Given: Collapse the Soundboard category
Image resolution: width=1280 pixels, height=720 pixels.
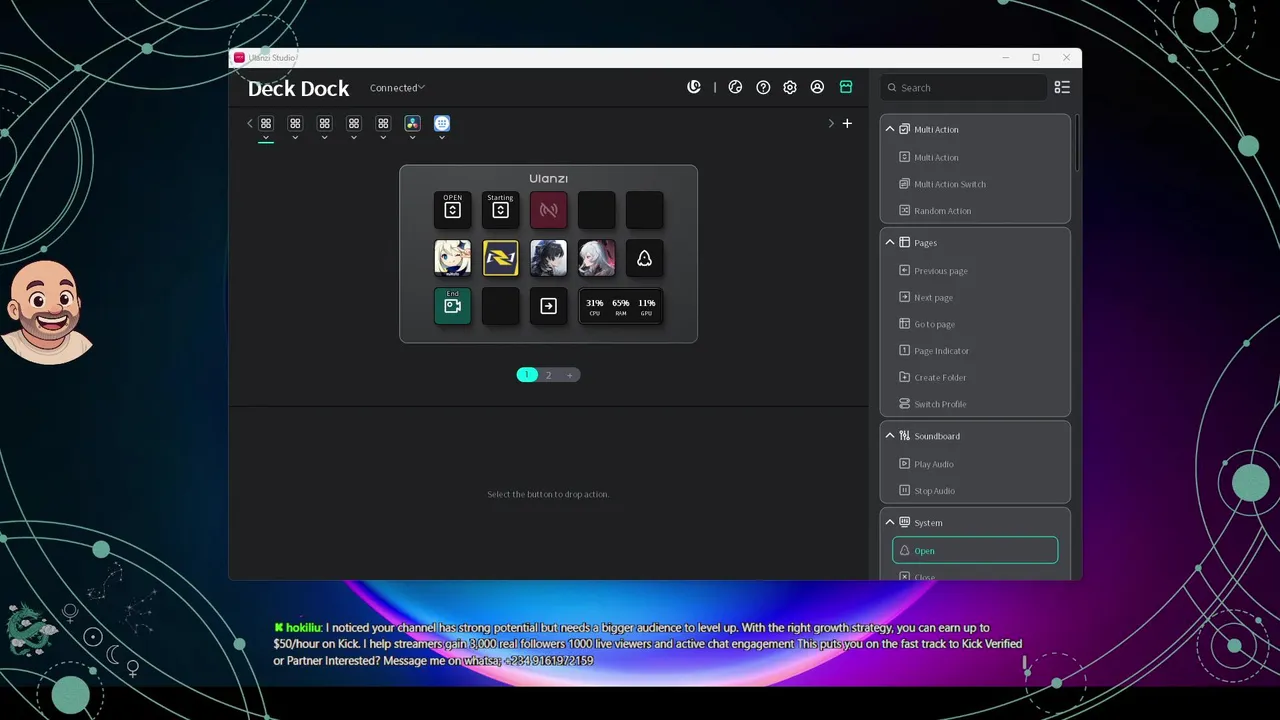Looking at the screenshot, I should 890,436.
